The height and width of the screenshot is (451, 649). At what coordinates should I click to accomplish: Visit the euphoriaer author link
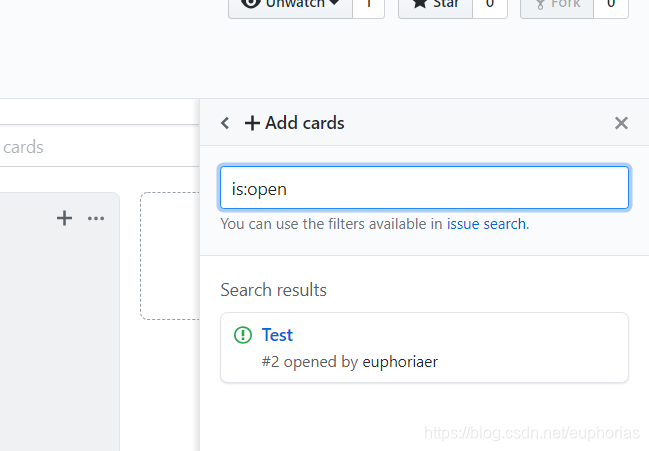[x=400, y=362]
